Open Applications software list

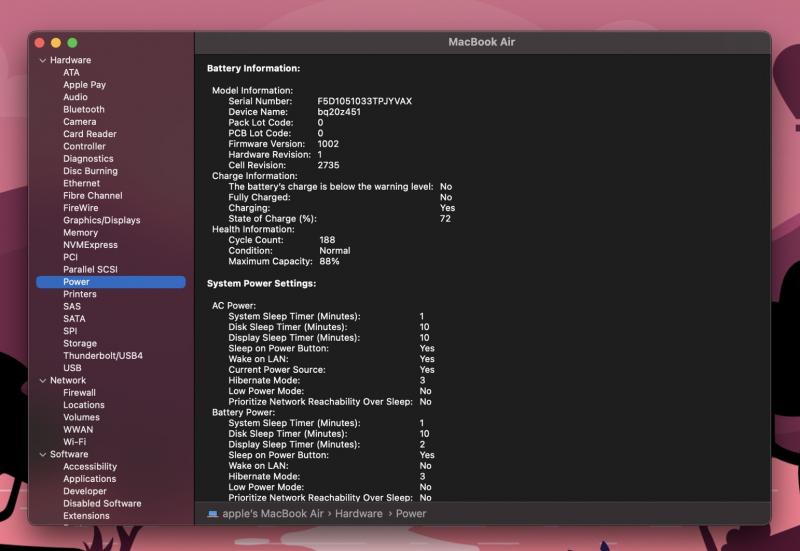tap(89, 479)
